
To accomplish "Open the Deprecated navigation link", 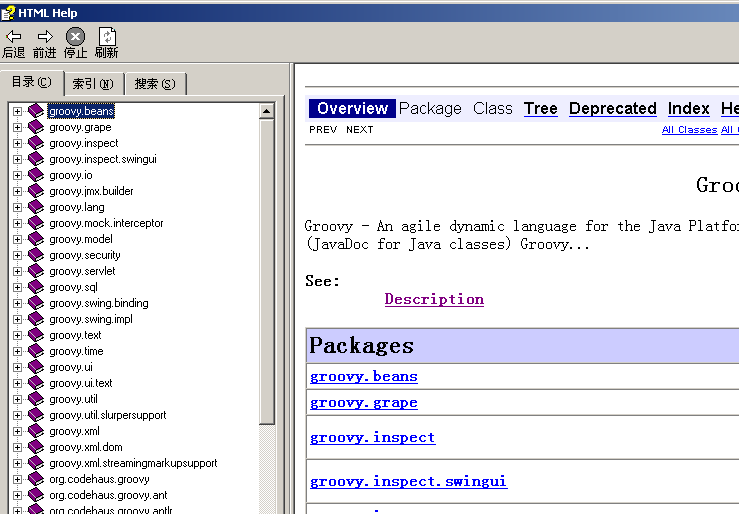I will 613,108.
